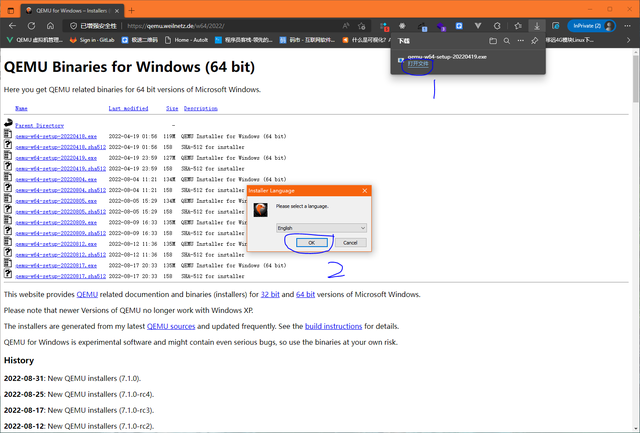Open the InPrivate profile button
This screenshot has width=640, height=433.
pyautogui.click(x=591, y=26)
